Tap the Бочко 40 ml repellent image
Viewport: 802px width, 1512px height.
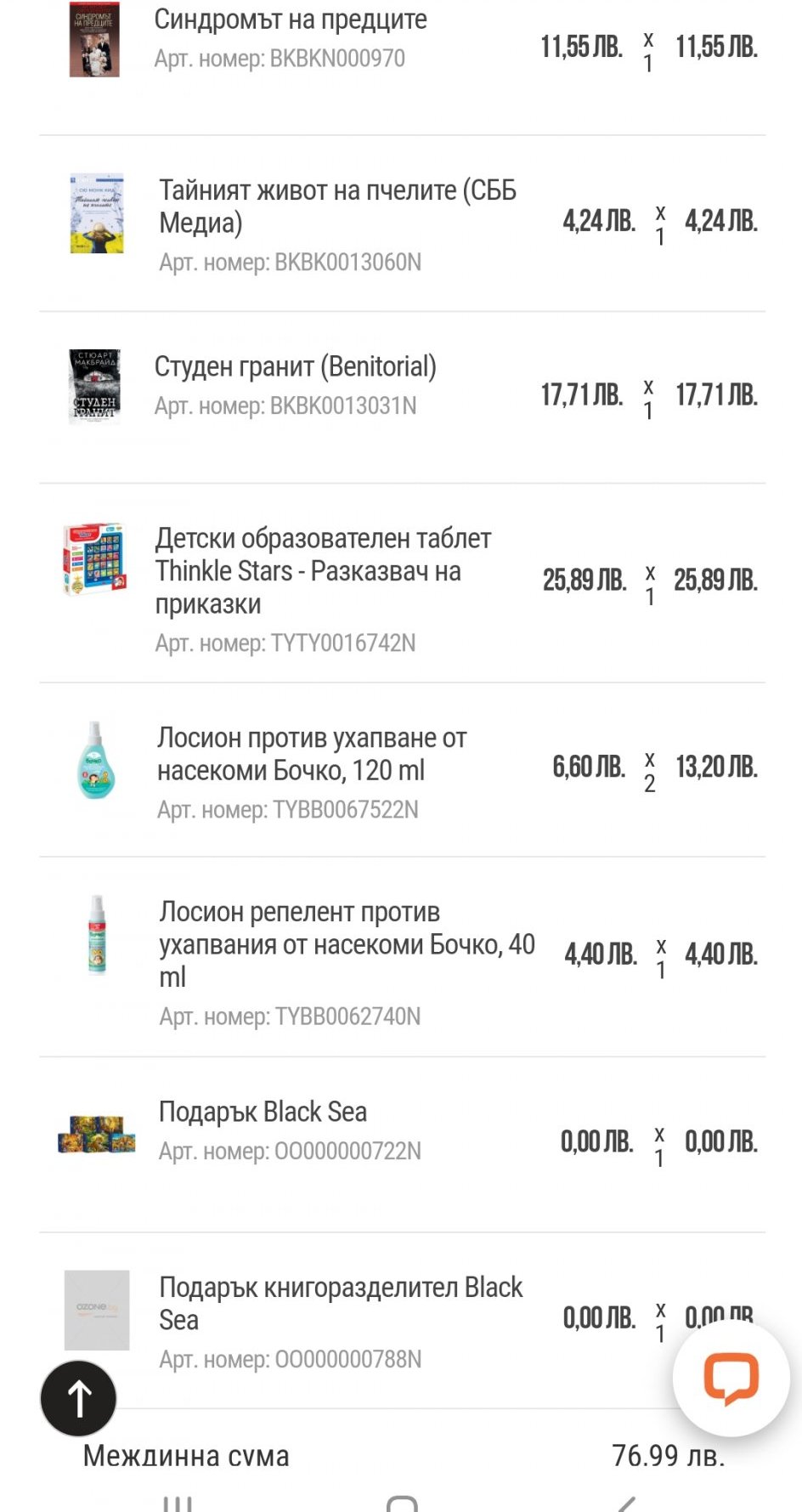pyautogui.click(x=98, y=934)
